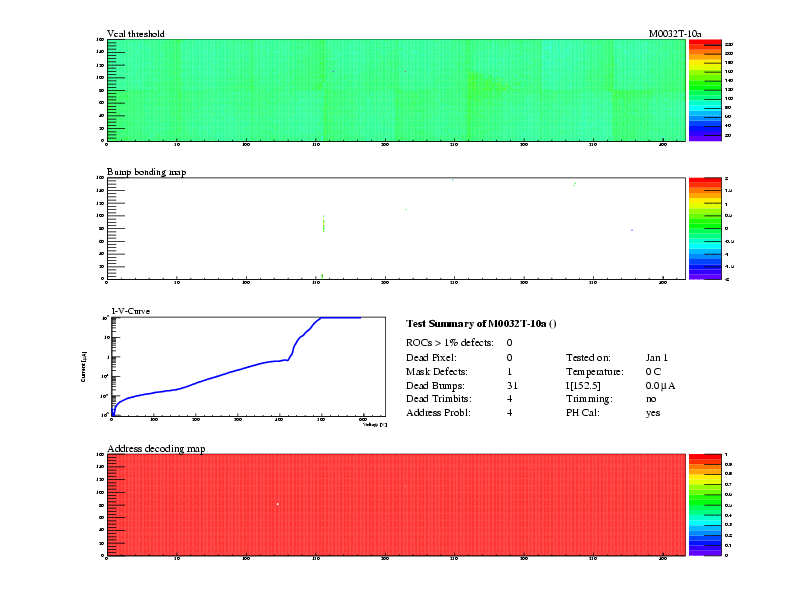This screenshot has width=792, height=612.
Task: Click the Dead Pixel label
Action: (x=431, y=357)
